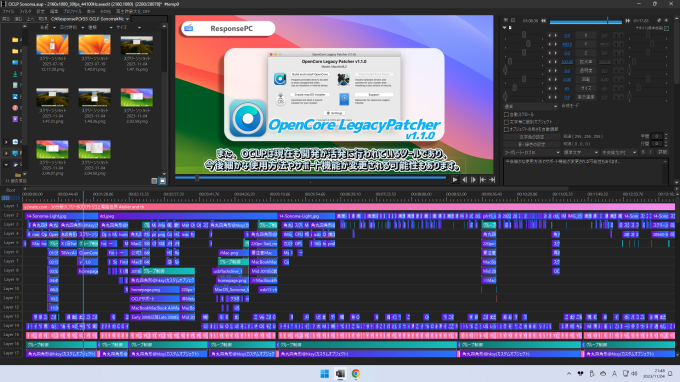Enable the オブジェクトの長さを自動調節 checkbox
Image resolution: width=680 pixels, height=382 pixels.
point(506,129)
